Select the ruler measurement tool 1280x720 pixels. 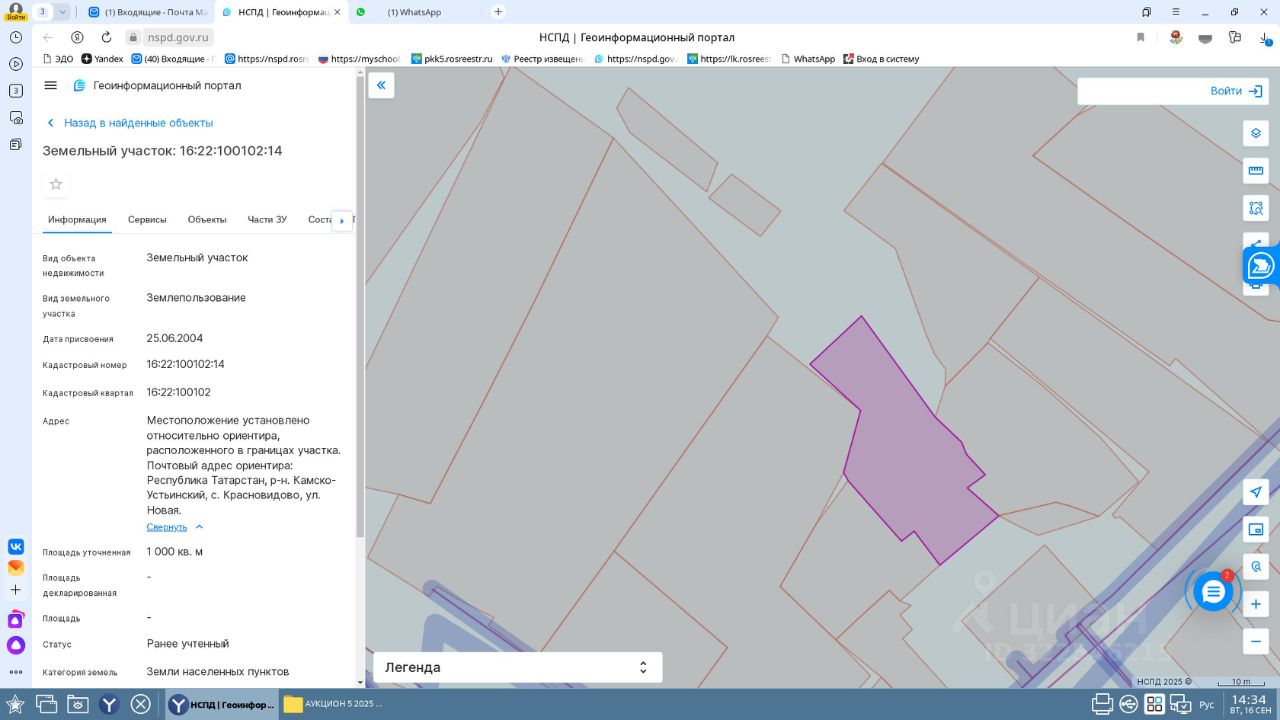(1256, 171)
